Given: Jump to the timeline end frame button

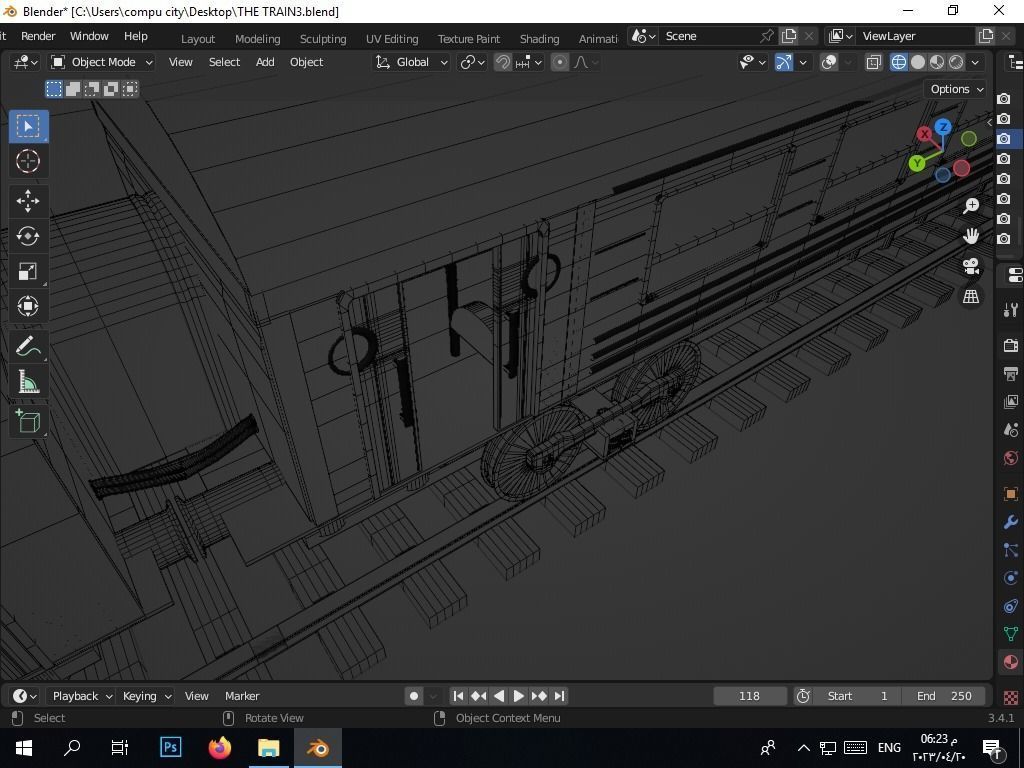Looking at the screenshot, I should (x=559, y=696).
